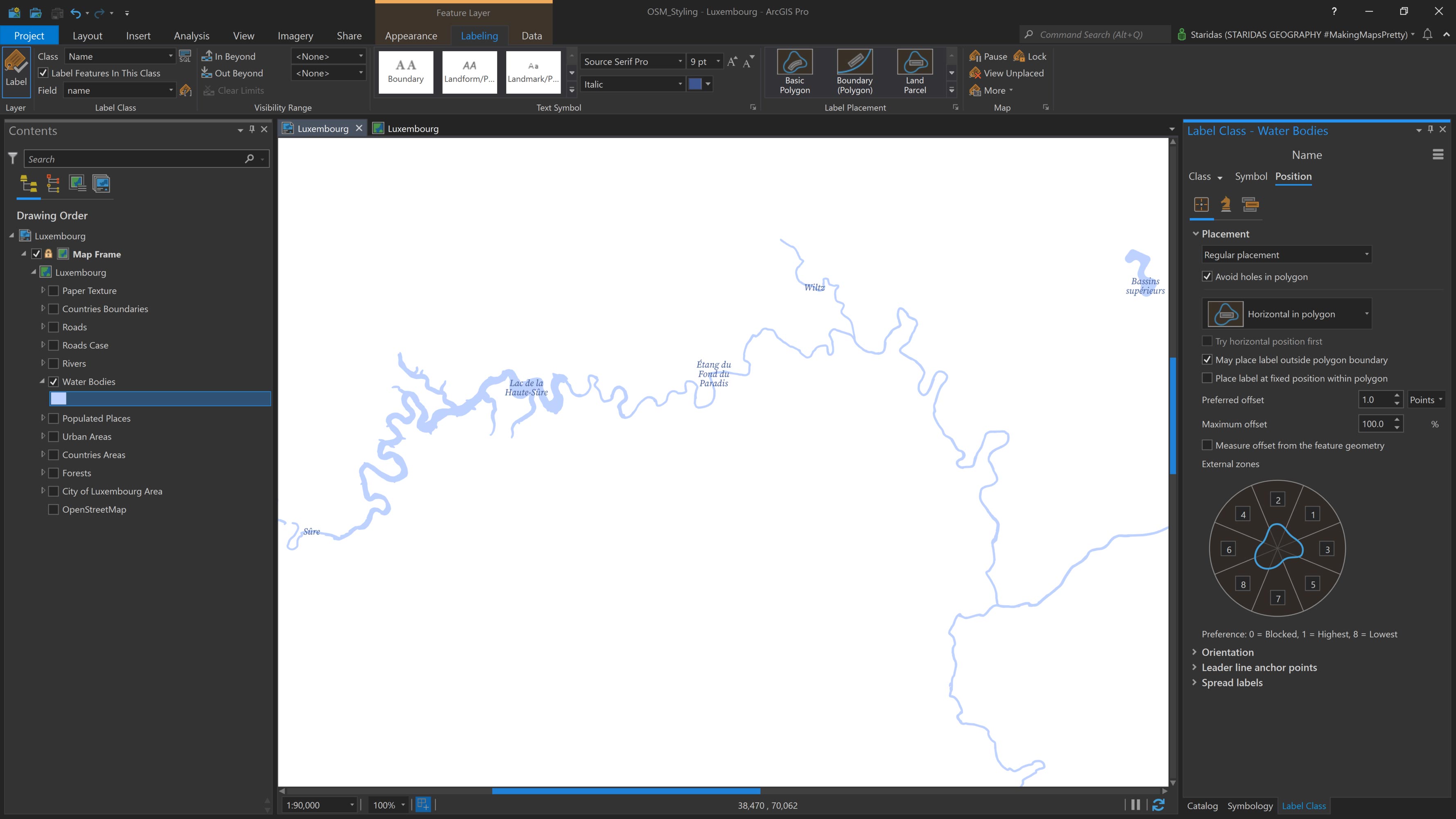Click the List By Drawing Order icon
1456x819 pixels.
[28, 184]
